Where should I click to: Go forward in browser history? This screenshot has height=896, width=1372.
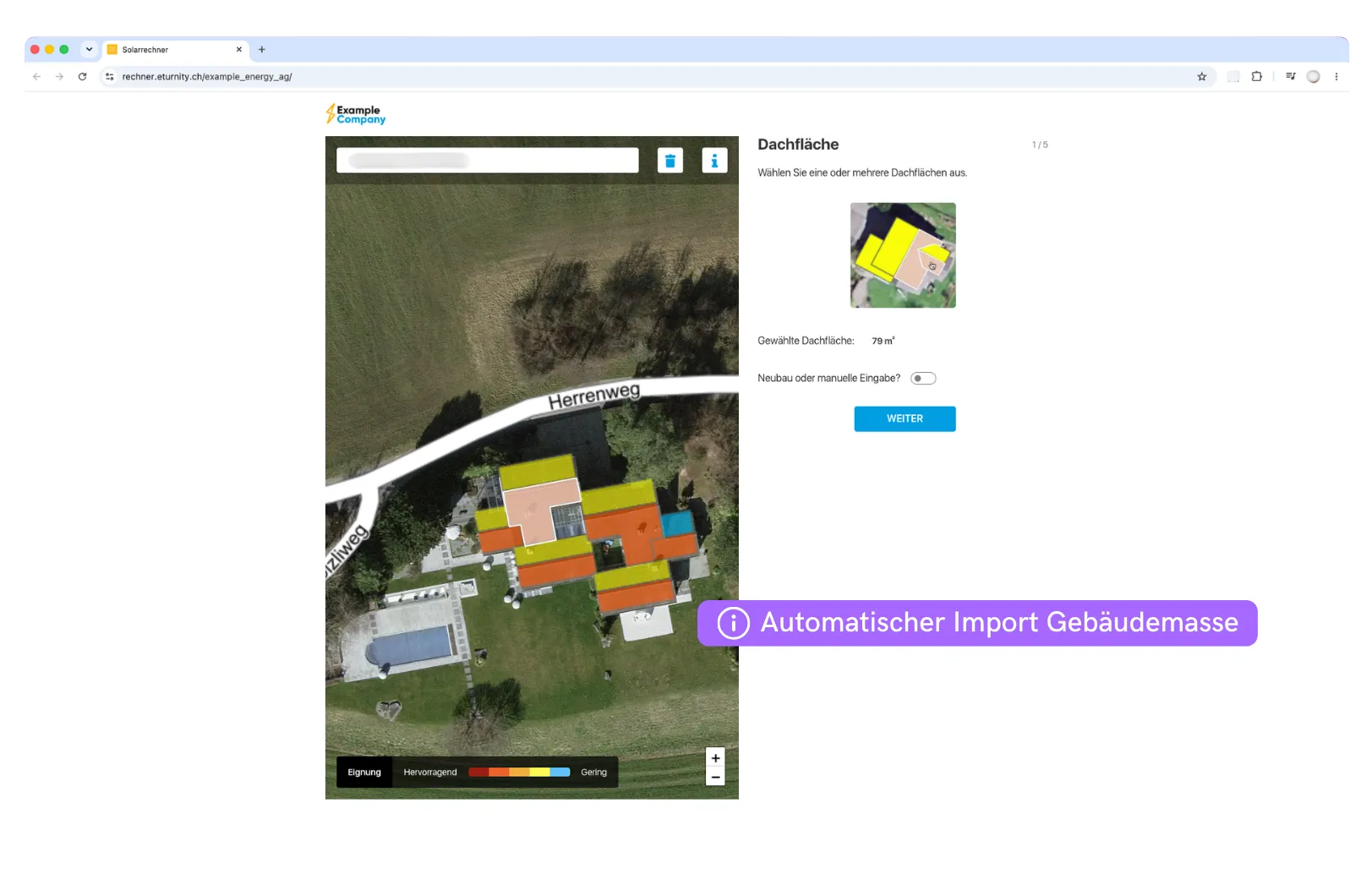tap(59, 76)
